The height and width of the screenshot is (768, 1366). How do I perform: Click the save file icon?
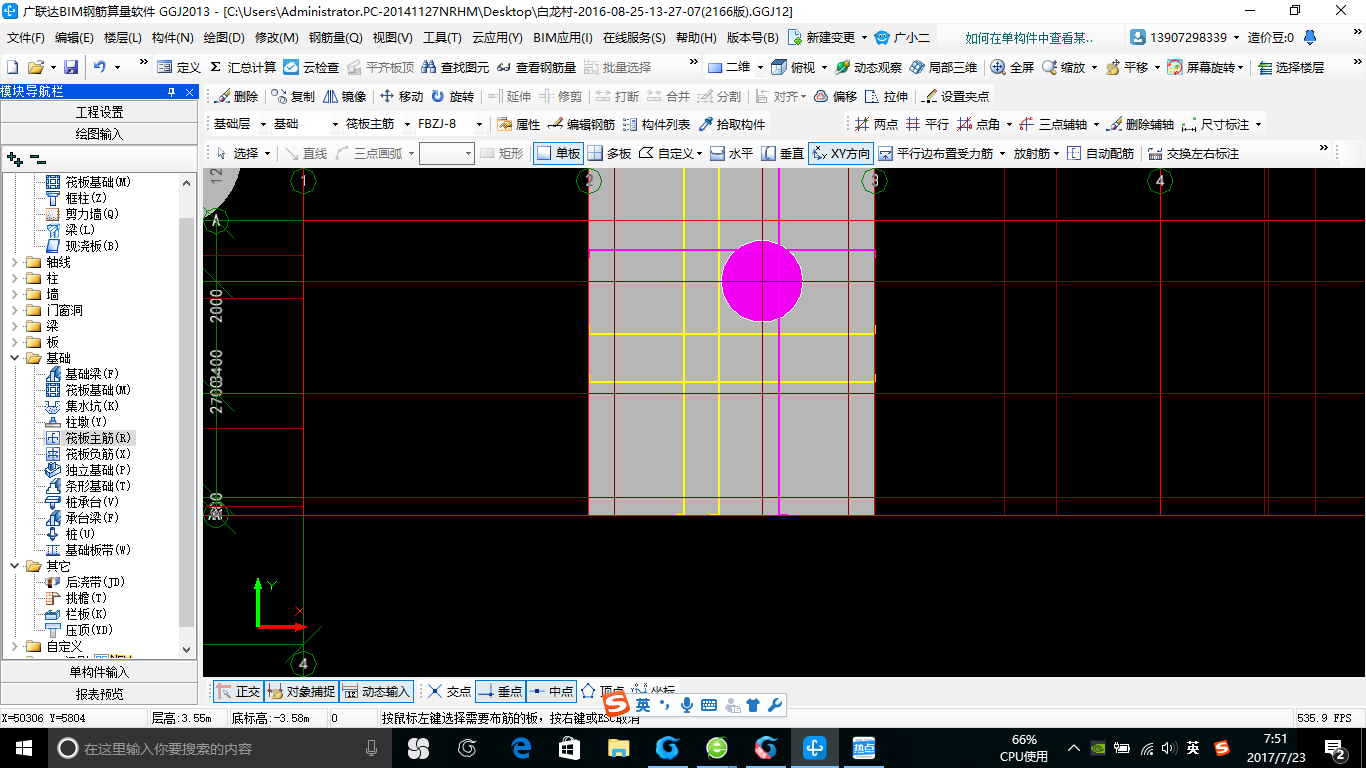point(71,67)
